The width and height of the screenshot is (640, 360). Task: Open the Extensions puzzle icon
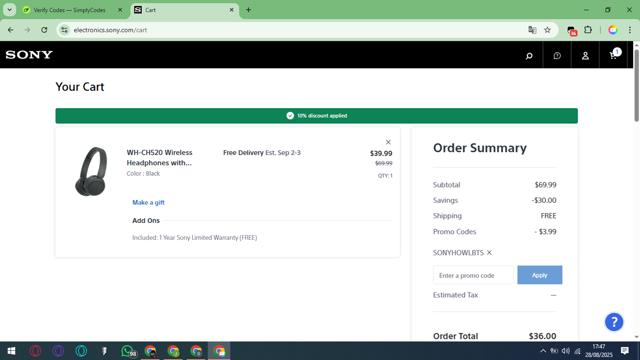[588, 30]
